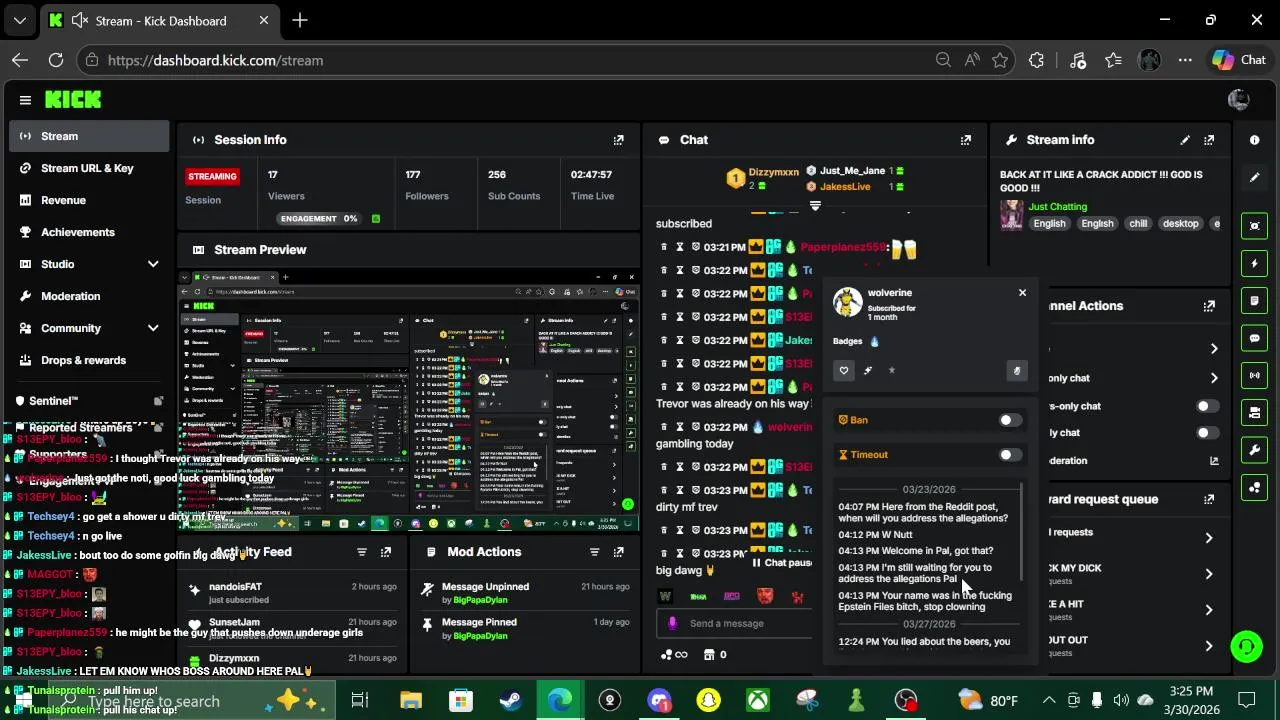Expand the Studio sidebar section
Image resolution: width=1280 pixels, height=720 pixels.
tap(153, 264)
